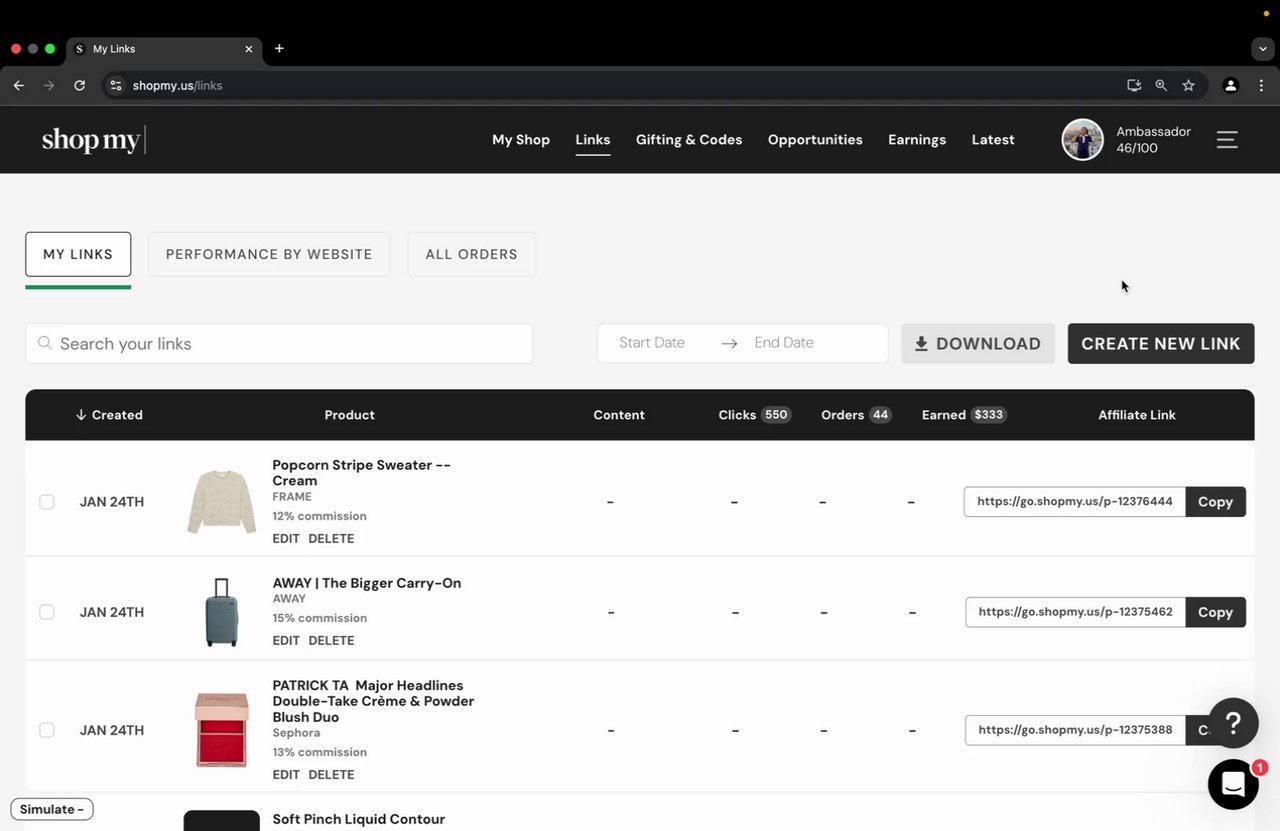
Task: Open the Start Date picker
Action: click(x=652, y=343)
